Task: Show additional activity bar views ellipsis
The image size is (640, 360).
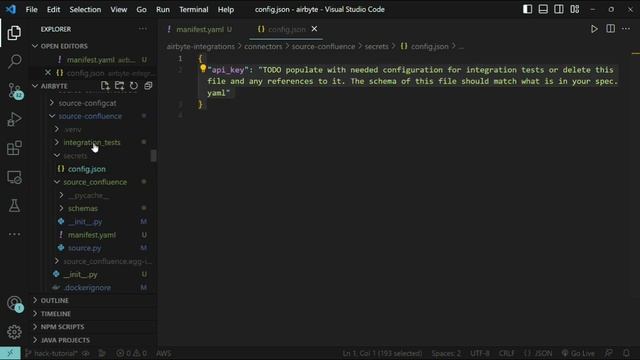Action: point(14,234)
